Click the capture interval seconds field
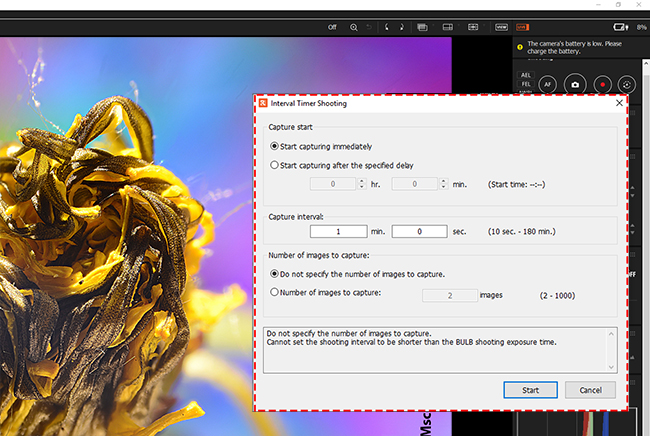Screen dimensions: 650x436 419,231
